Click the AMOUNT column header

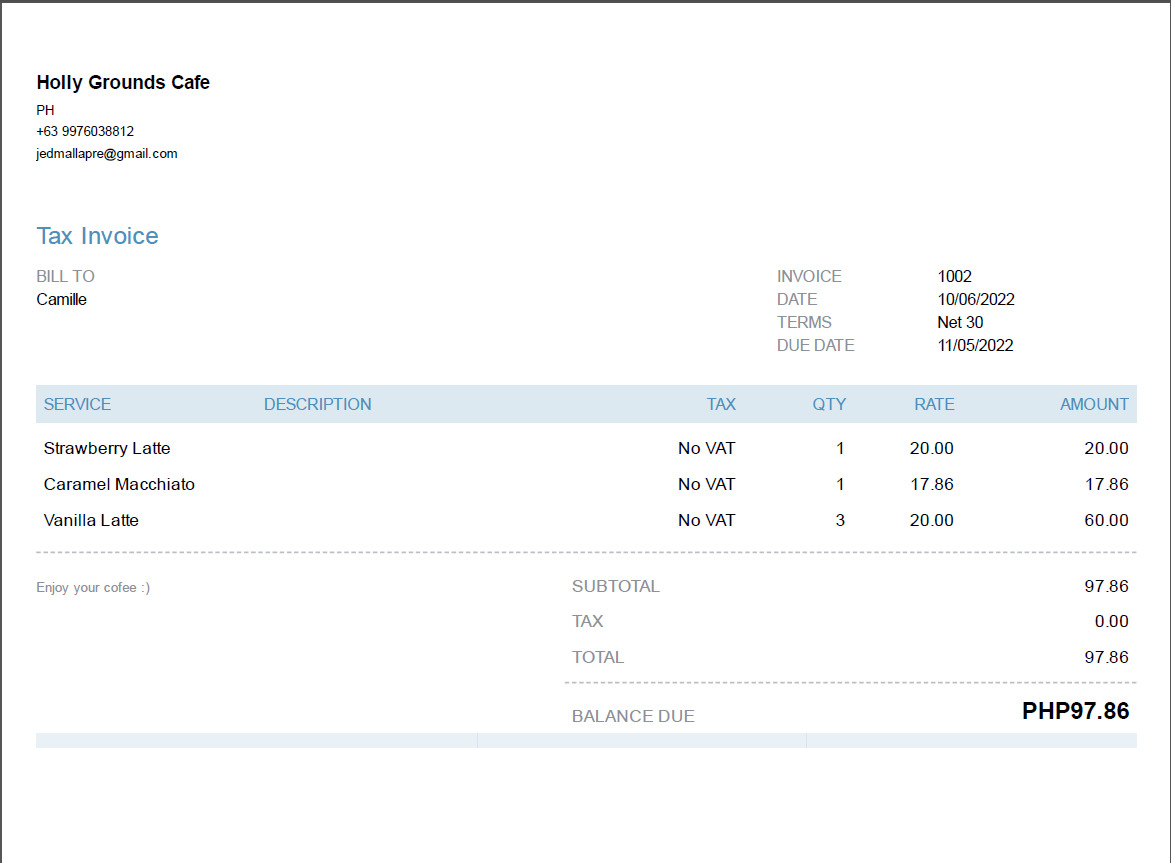[1094, 405]
